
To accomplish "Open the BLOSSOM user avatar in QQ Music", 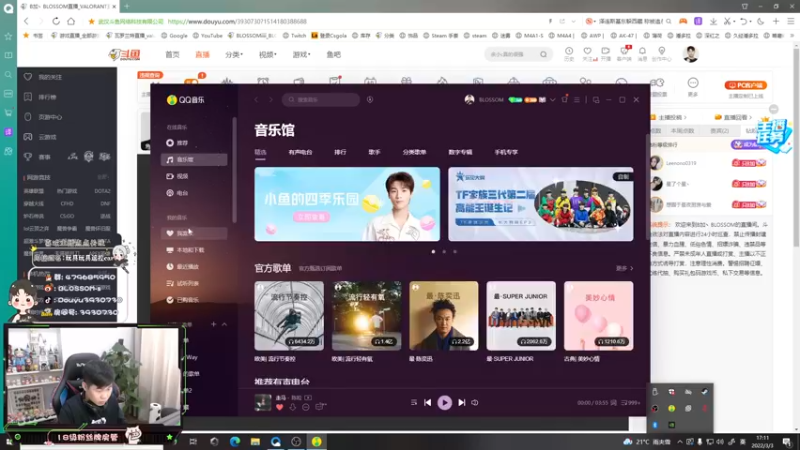I will tap(469, 99).
